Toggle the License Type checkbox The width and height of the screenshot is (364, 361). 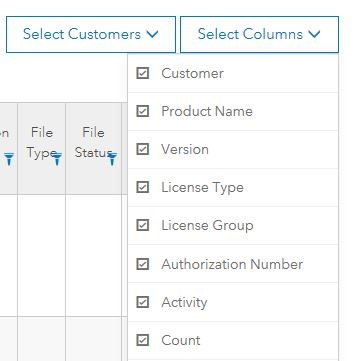143,187
